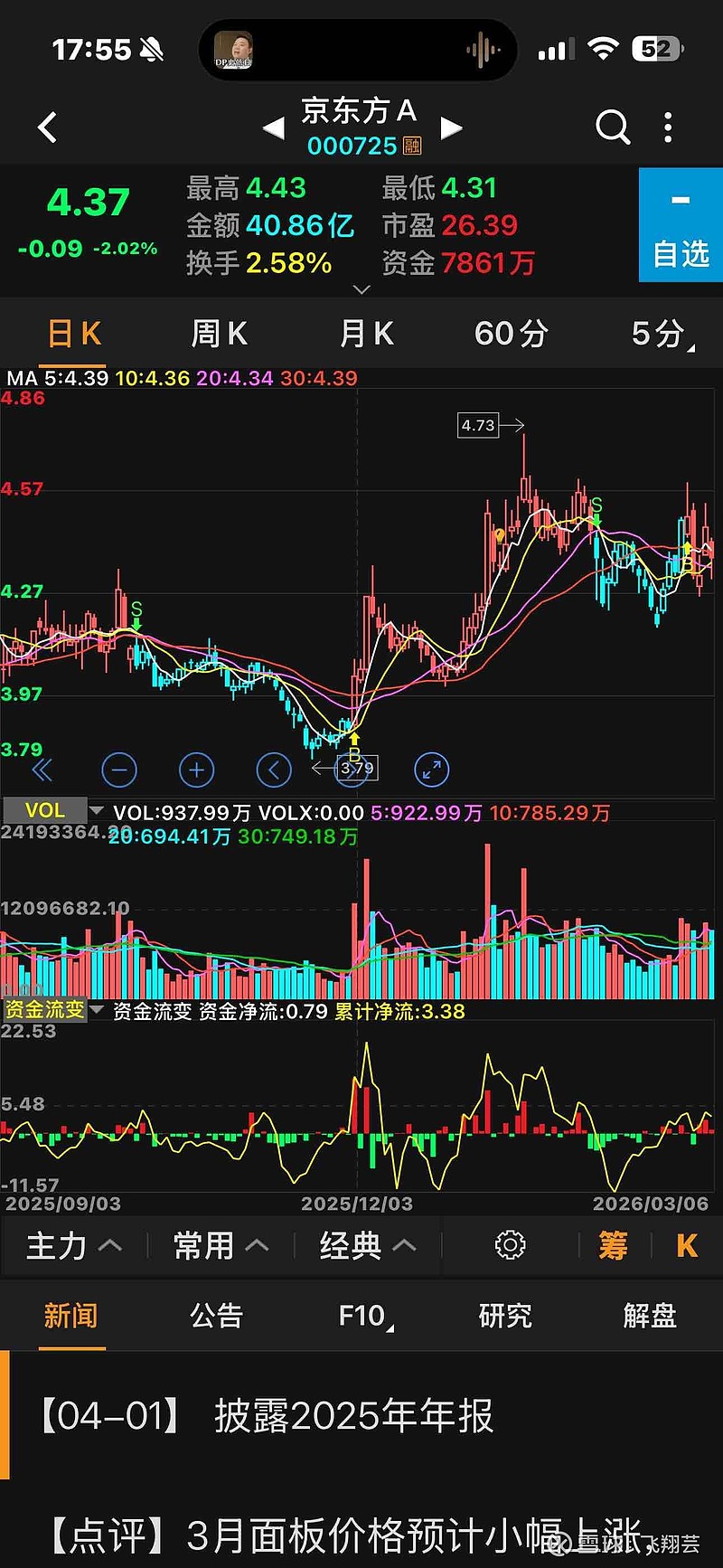
Task: Tap the MA moving average legend line
Action: (182, 378)
